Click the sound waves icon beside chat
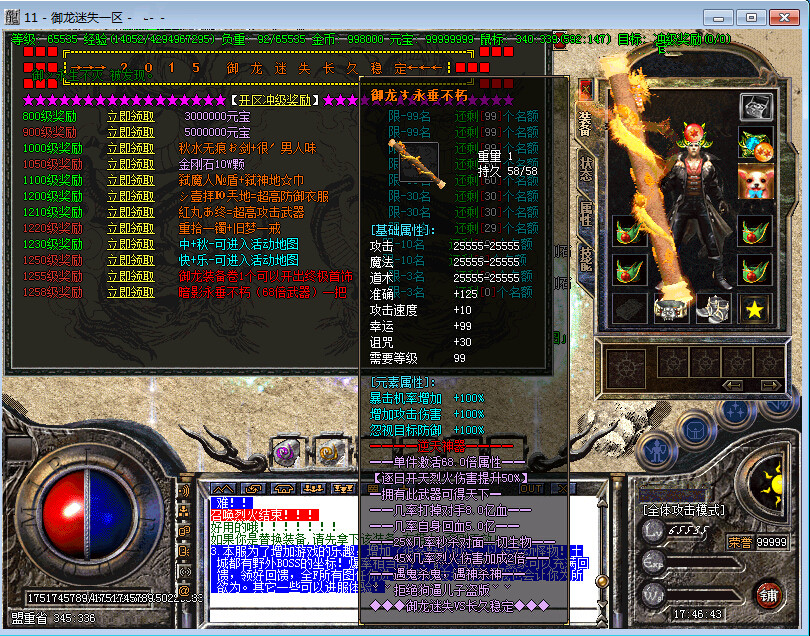 [x=183, y=490]
